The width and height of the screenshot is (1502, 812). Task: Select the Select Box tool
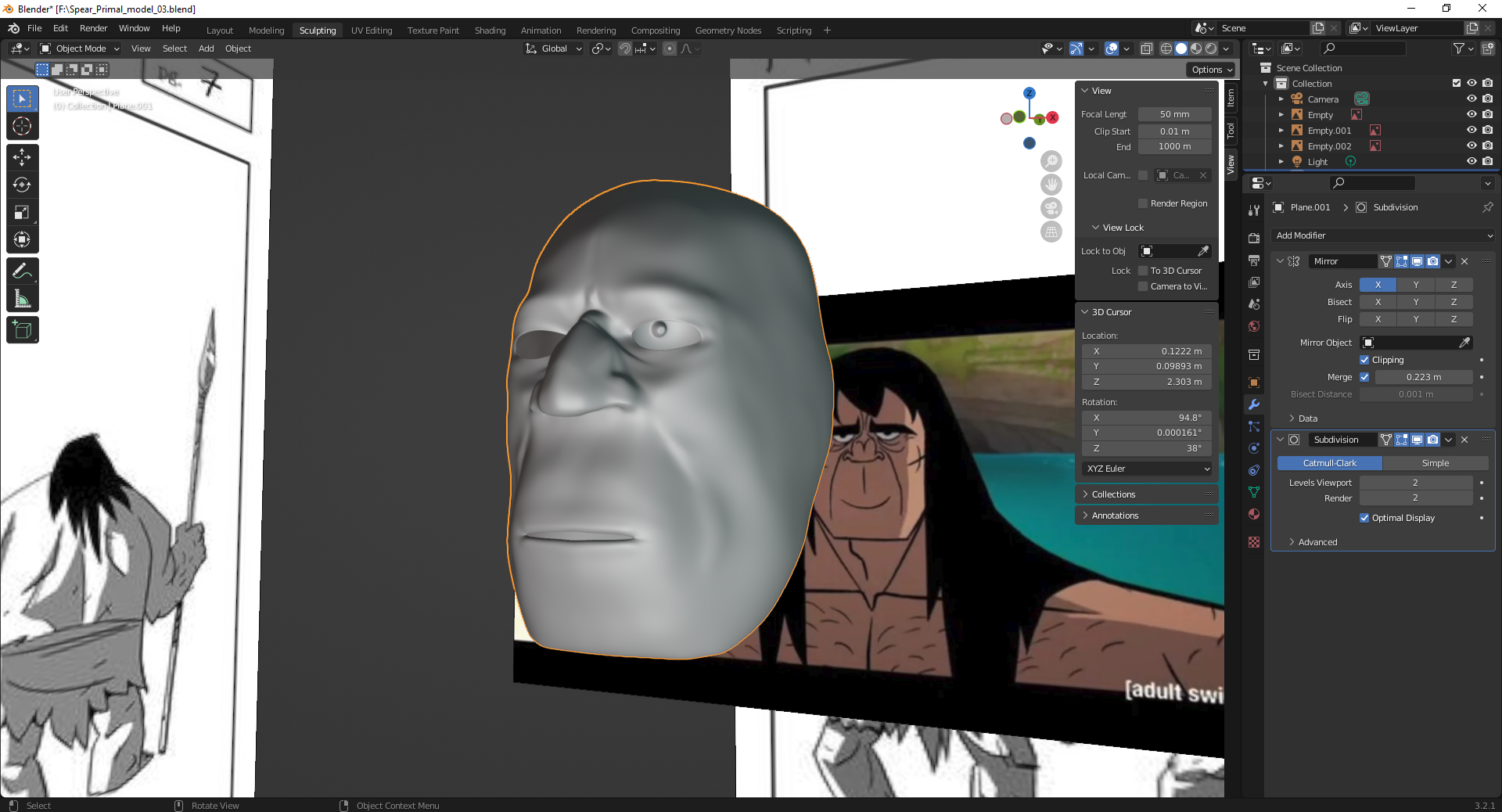click(22, 99)
